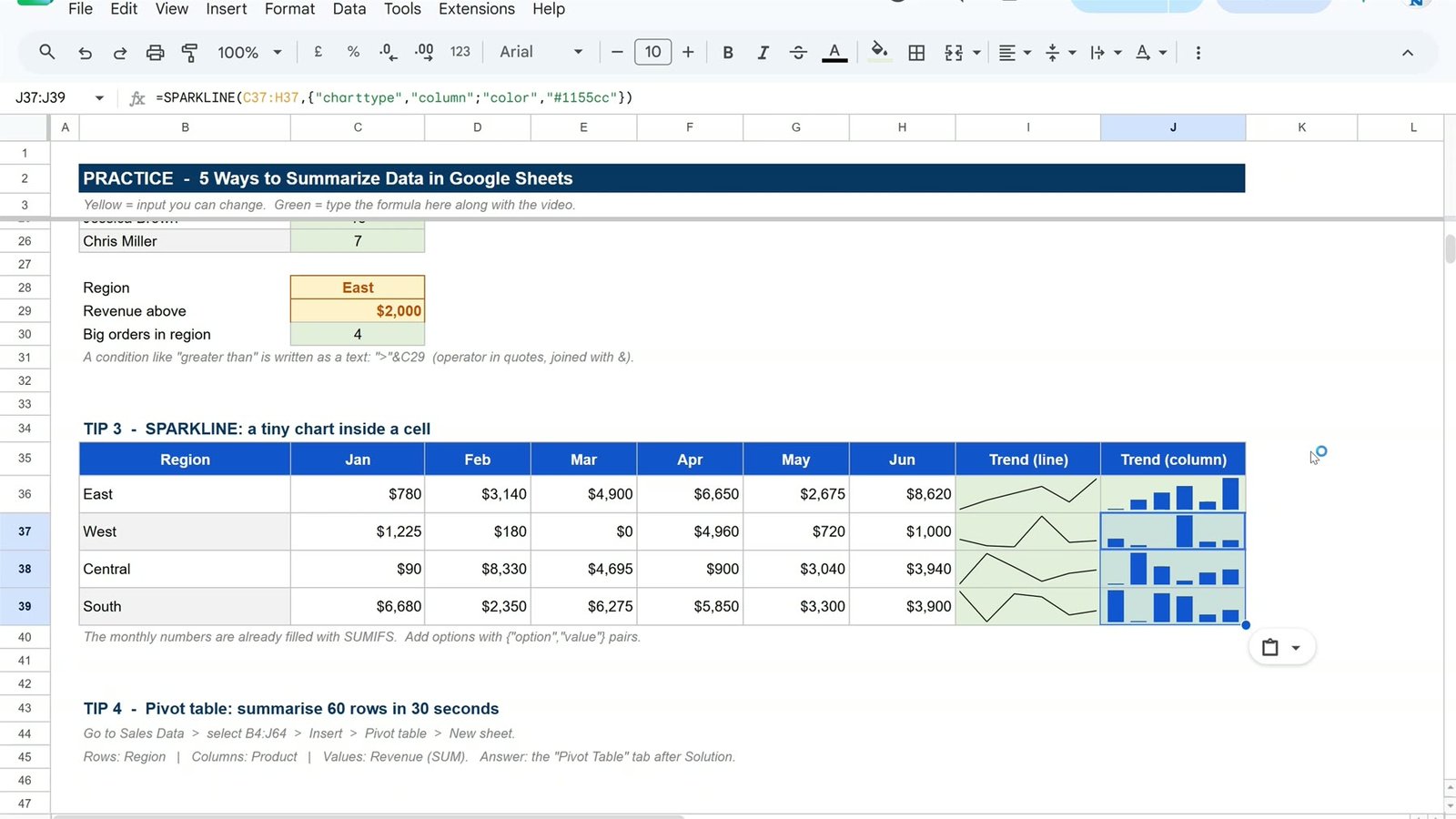1456x819 pixels.
Task: Open the fill color bucket
Action: tap(879, 51)
